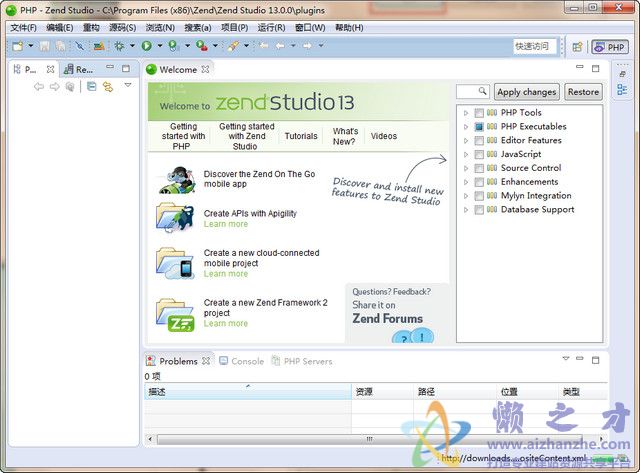640x473 pixels.
Task: Open the 文件(F) menu
Action: click(x=23, y=28)
